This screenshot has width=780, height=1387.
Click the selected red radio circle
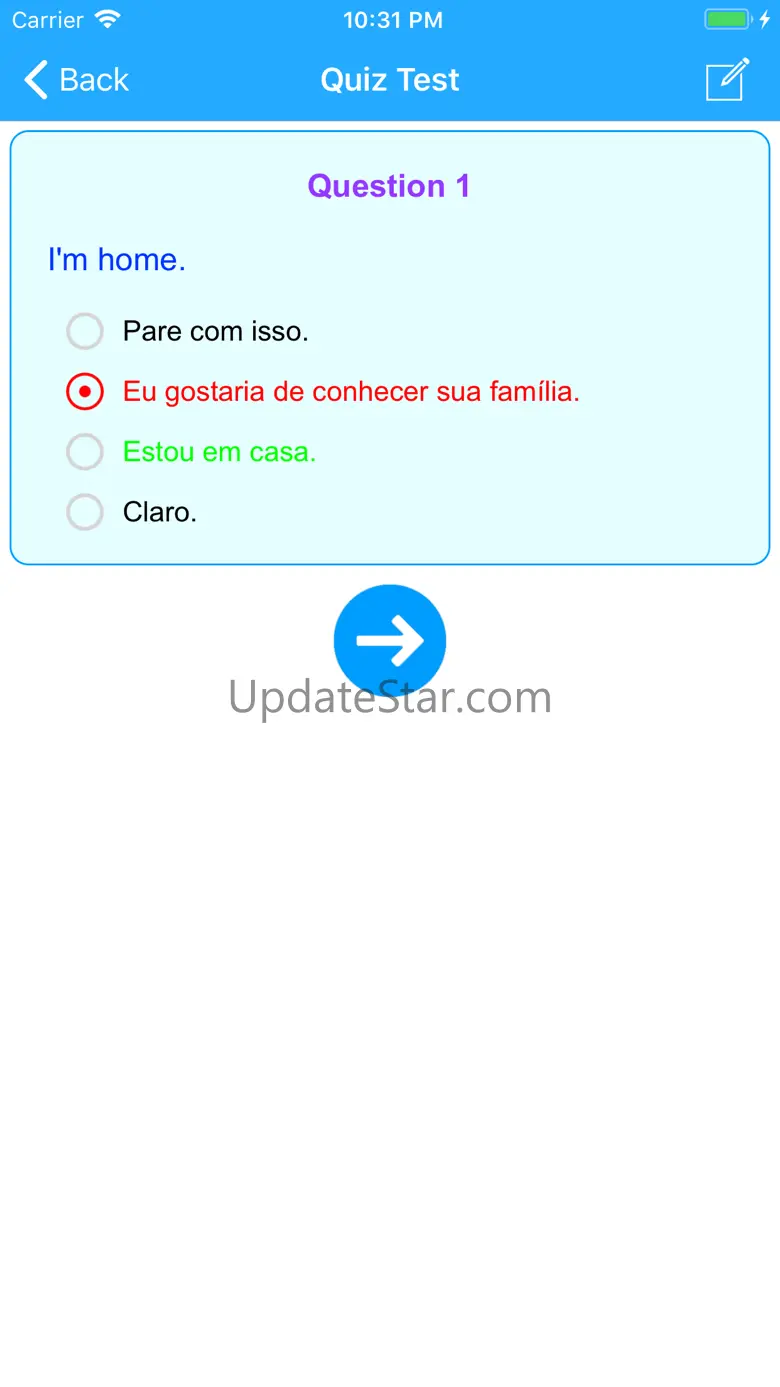85,392
